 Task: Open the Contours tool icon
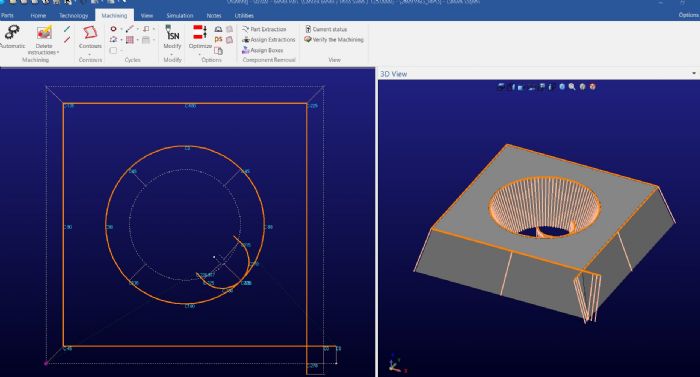click(x=90, y=33)
